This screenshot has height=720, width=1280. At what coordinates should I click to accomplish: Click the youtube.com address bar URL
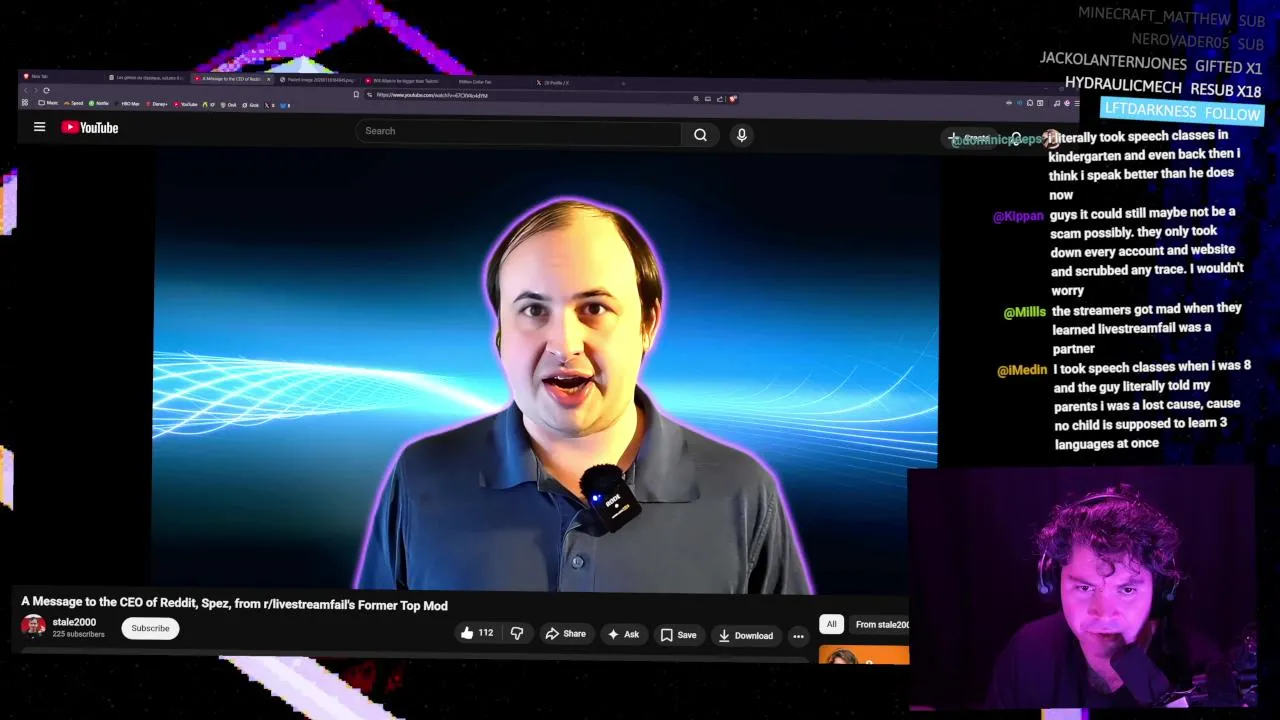tap(432, 95)
